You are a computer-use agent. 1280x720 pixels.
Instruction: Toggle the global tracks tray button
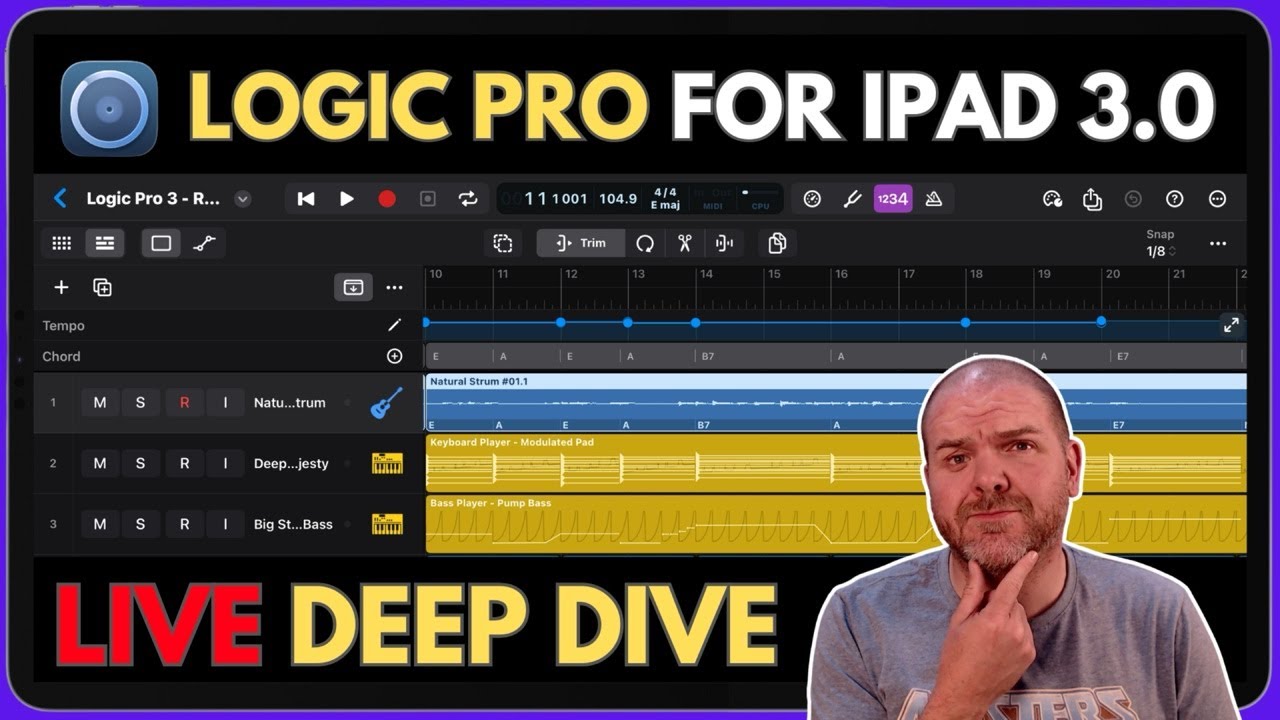pos(353,288)
